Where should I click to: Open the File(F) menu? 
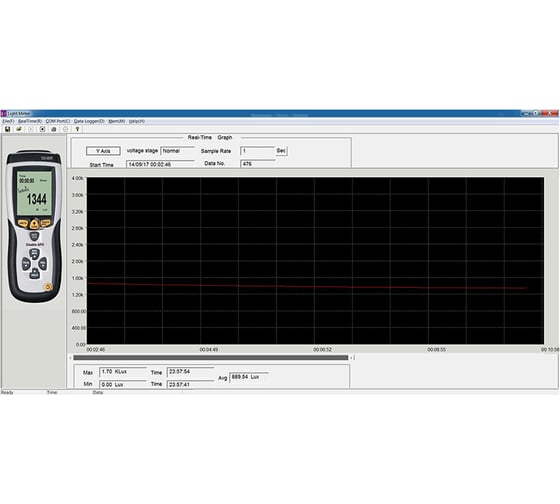coord(8,121)
